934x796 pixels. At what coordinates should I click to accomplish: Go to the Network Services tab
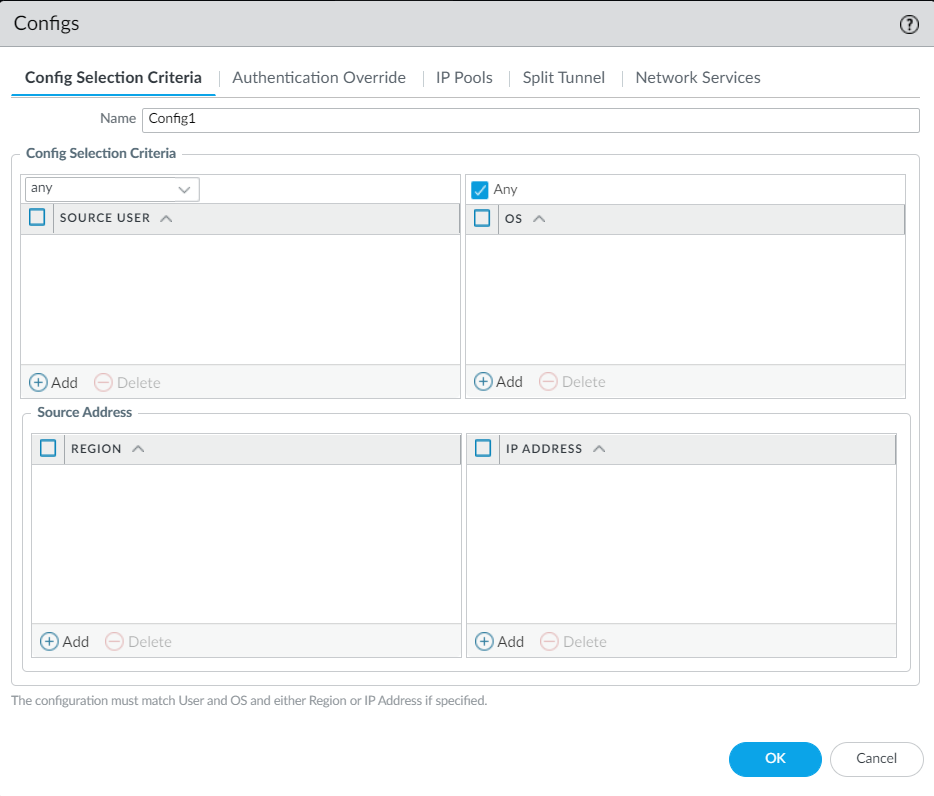pos(697,78)
